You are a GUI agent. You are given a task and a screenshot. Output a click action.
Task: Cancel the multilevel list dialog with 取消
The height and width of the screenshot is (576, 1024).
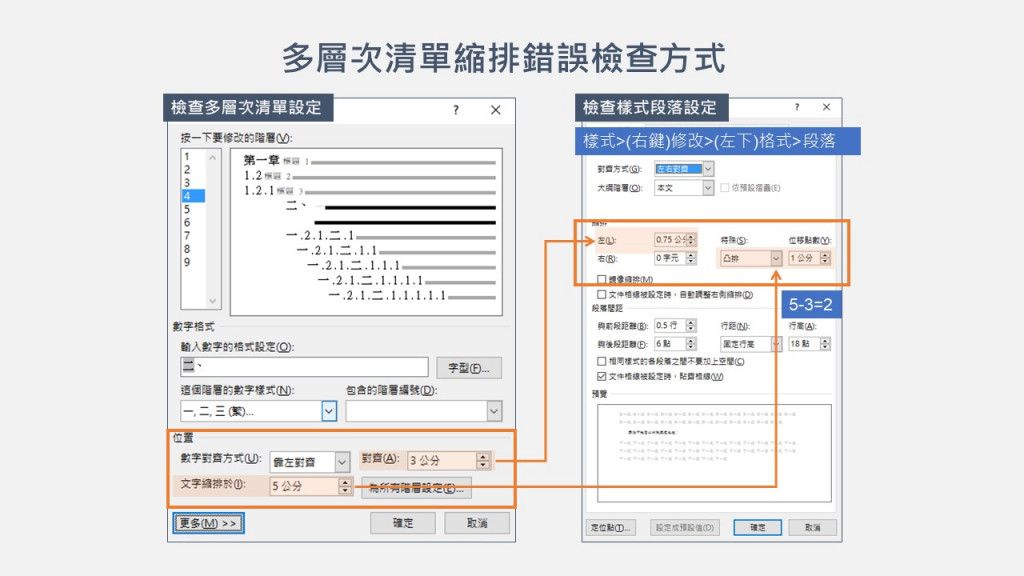(x=477, y=523)
